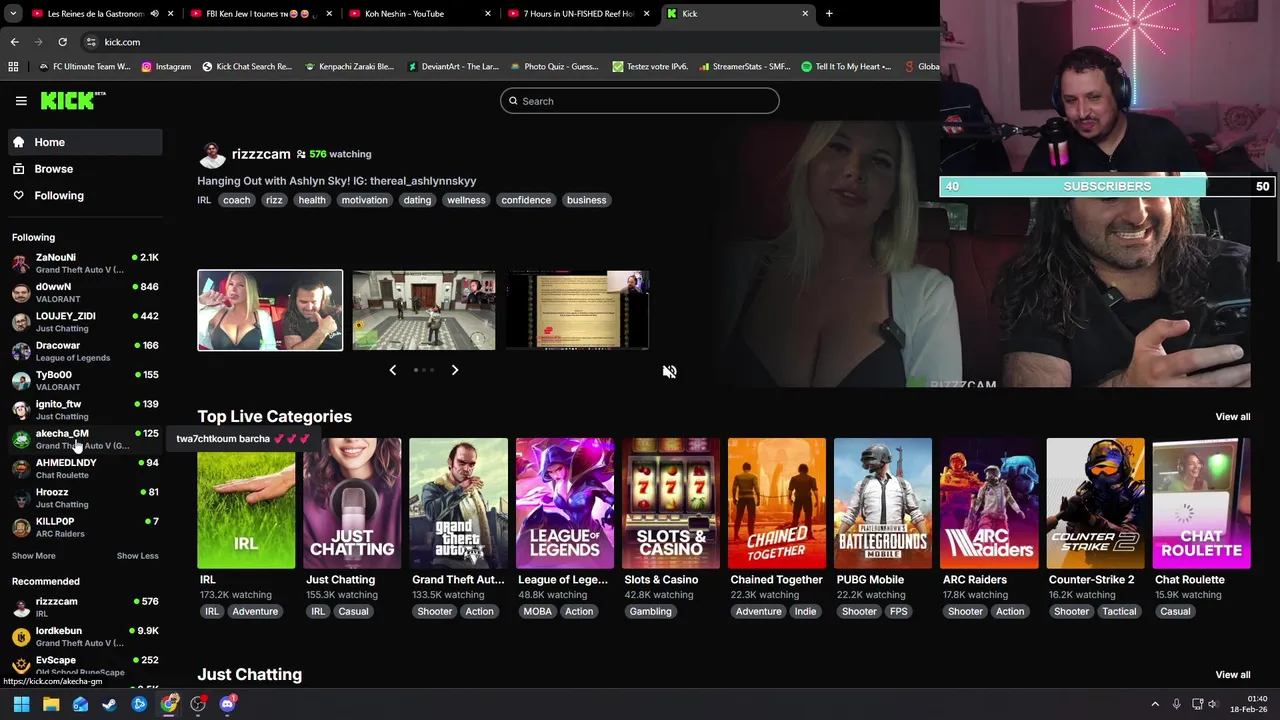Click the rizzzcam featured avatar
1280x720 pixels.
click(x=212, y=155)
